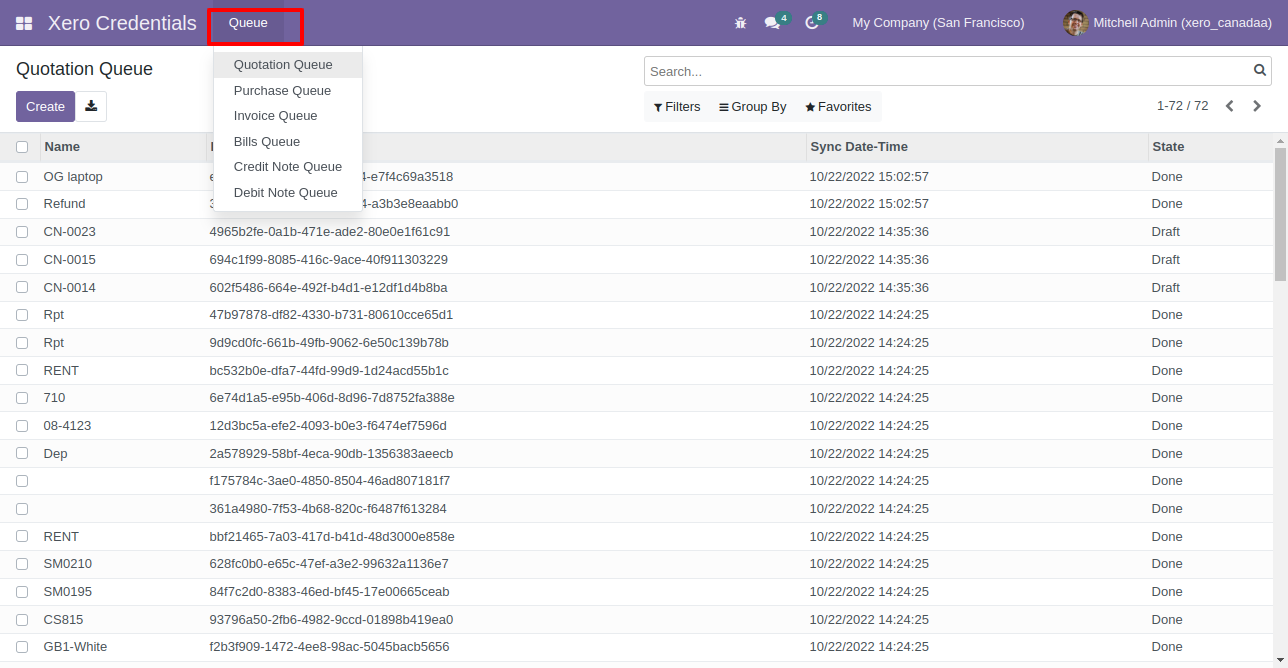Go to next page arrow
Screen dimensions: 1288x668
click(x=1257, y=106)
